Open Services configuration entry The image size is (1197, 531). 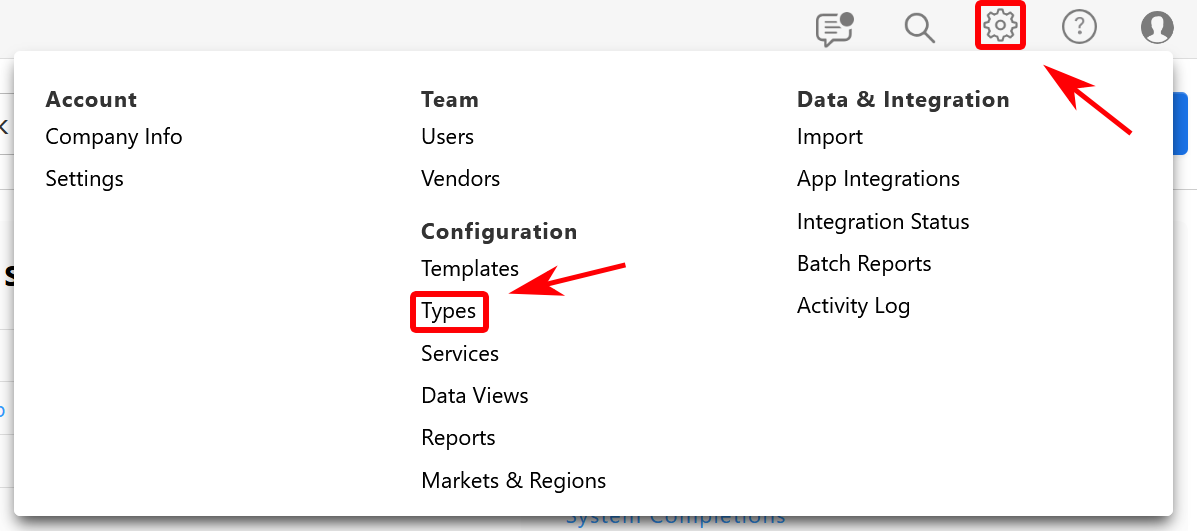point(460,354)
